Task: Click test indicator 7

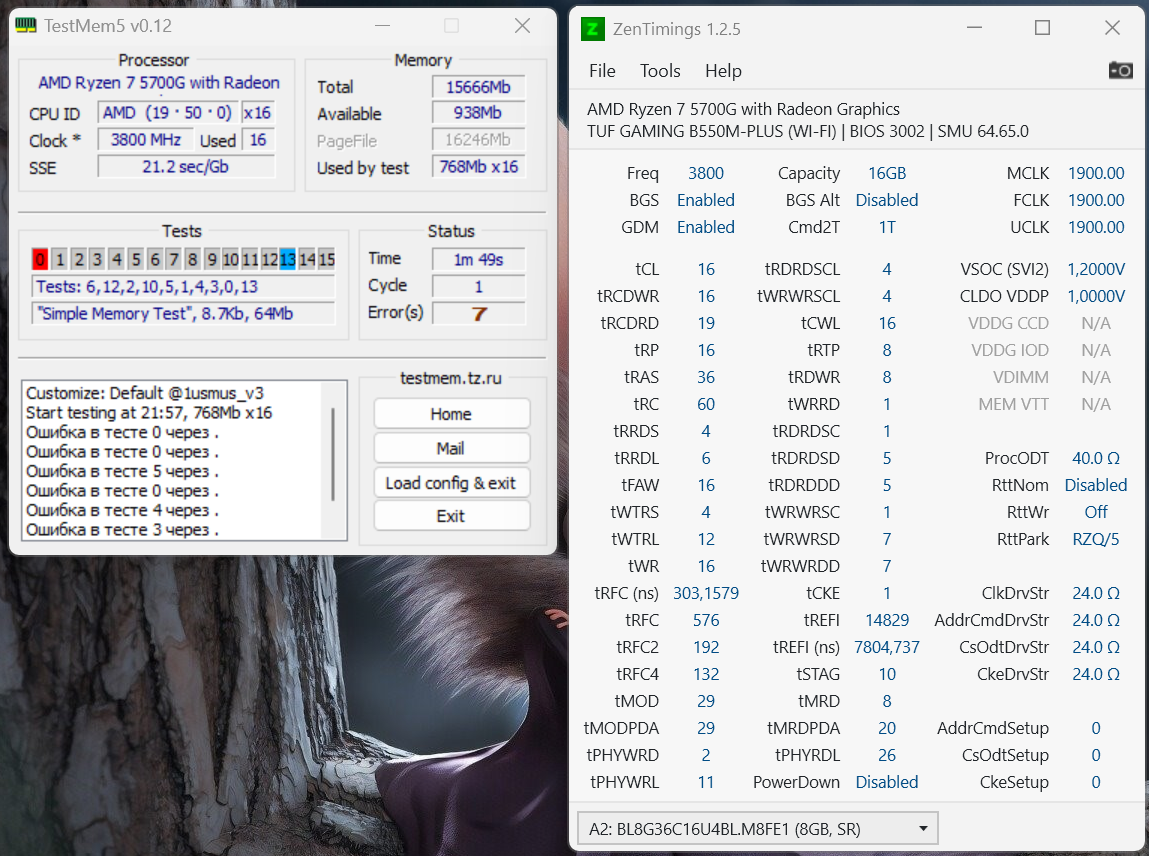Action: point(174,259)
